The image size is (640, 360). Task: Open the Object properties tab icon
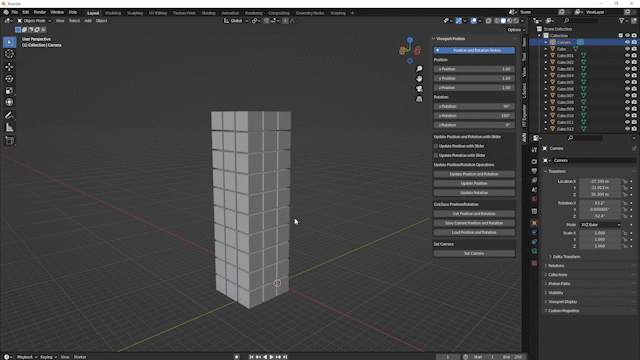[x=534, y=223]
